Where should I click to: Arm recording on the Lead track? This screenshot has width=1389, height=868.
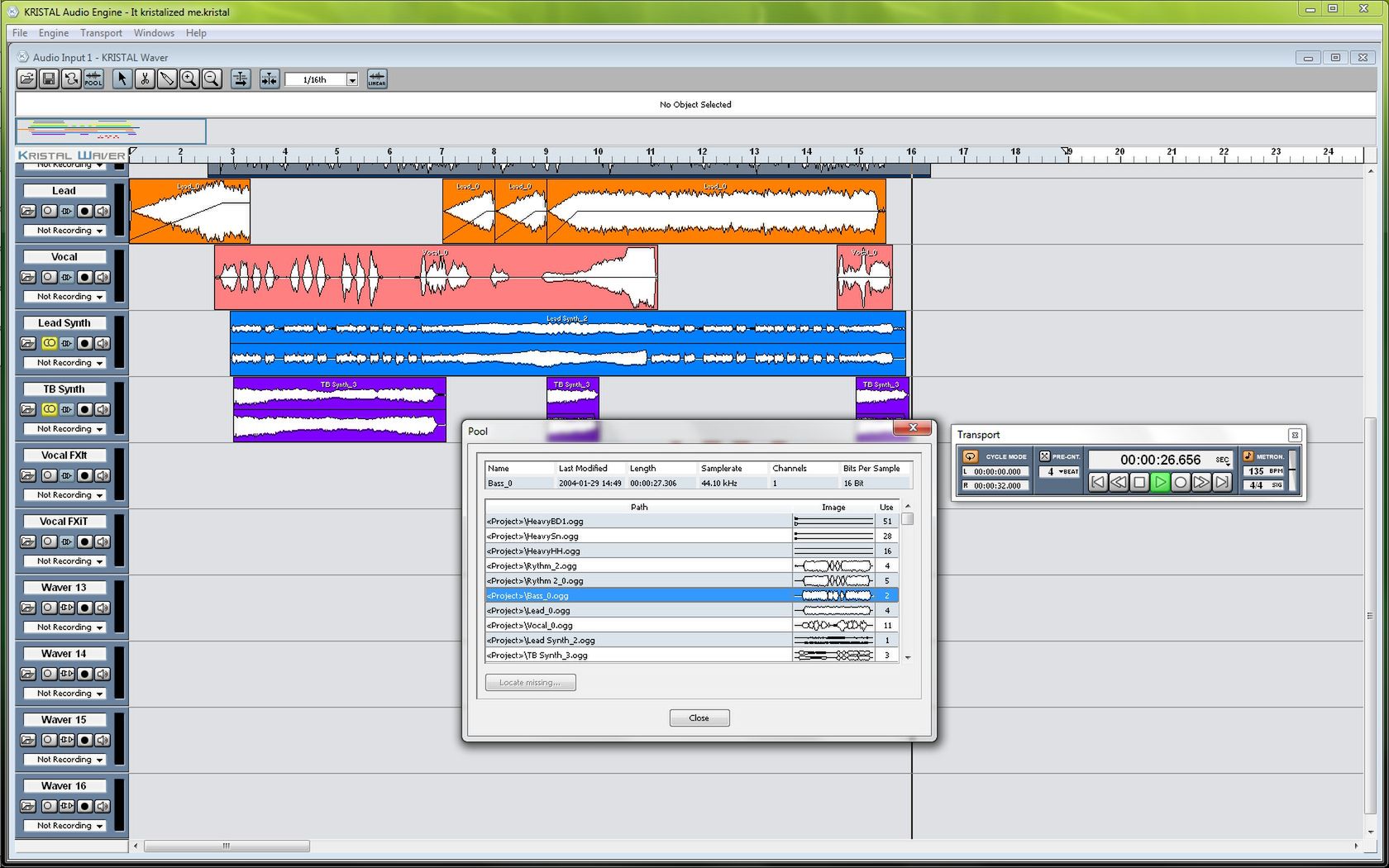click(84, 211)
